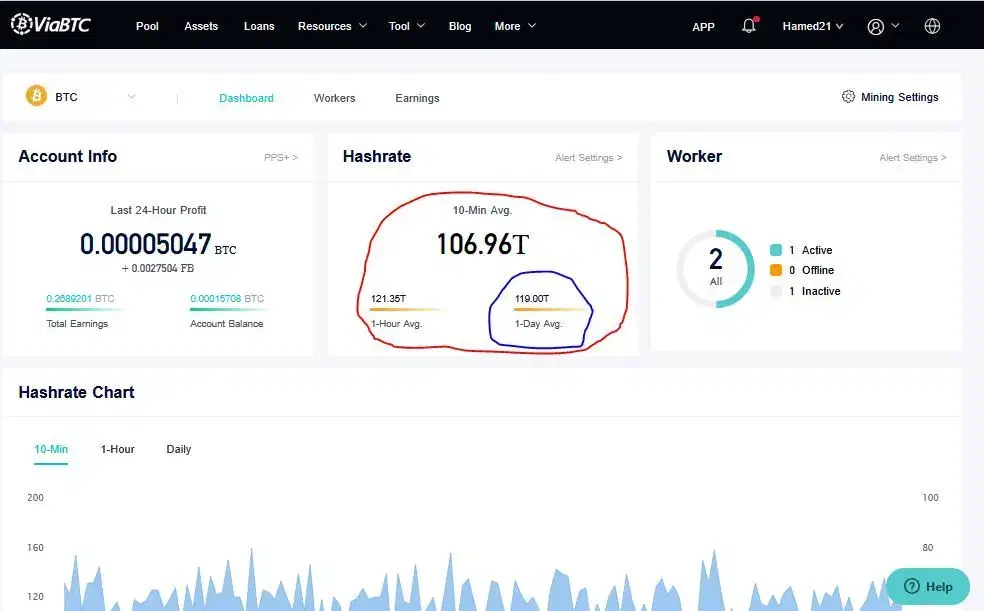The image size is (984, 611).
Task: Click the PPS+ link in Account Info
Action: click(x=280, y=158)
